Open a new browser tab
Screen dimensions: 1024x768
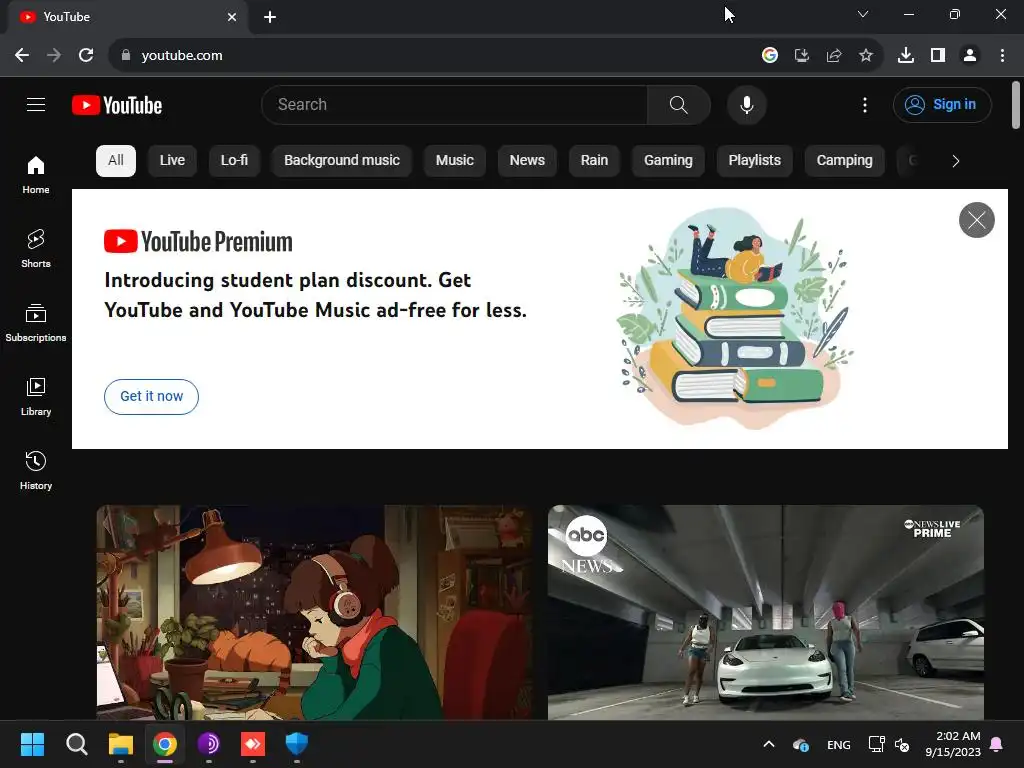[x=270, y=17]
